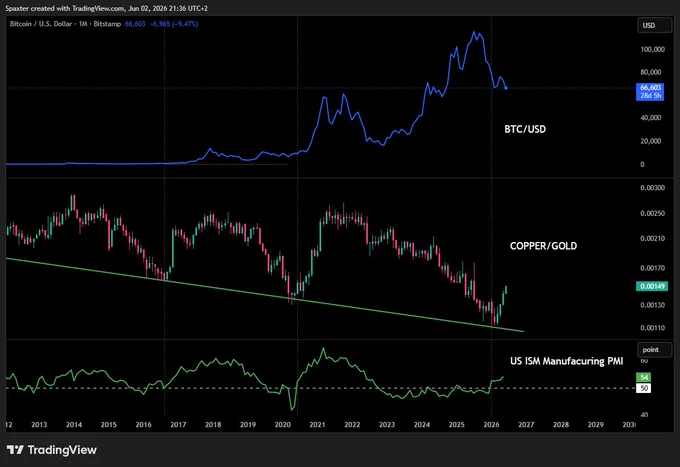
Task: Click the 2015 label on time axis
Action: 108,425
